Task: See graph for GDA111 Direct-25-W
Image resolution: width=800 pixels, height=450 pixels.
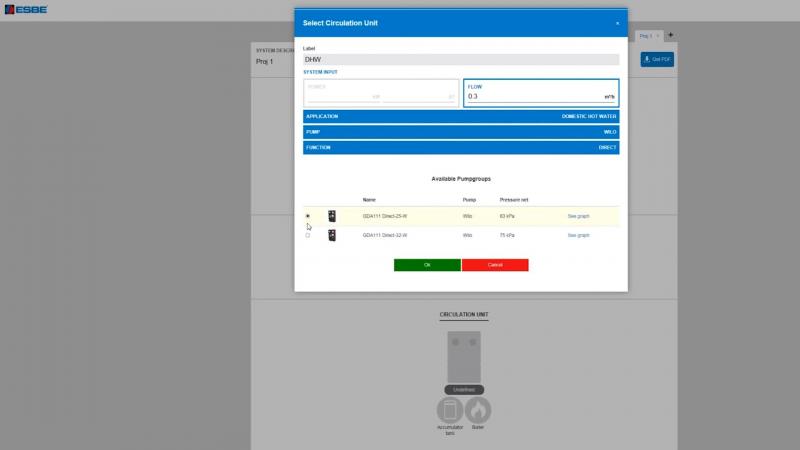Action: (x=578, y=216)
